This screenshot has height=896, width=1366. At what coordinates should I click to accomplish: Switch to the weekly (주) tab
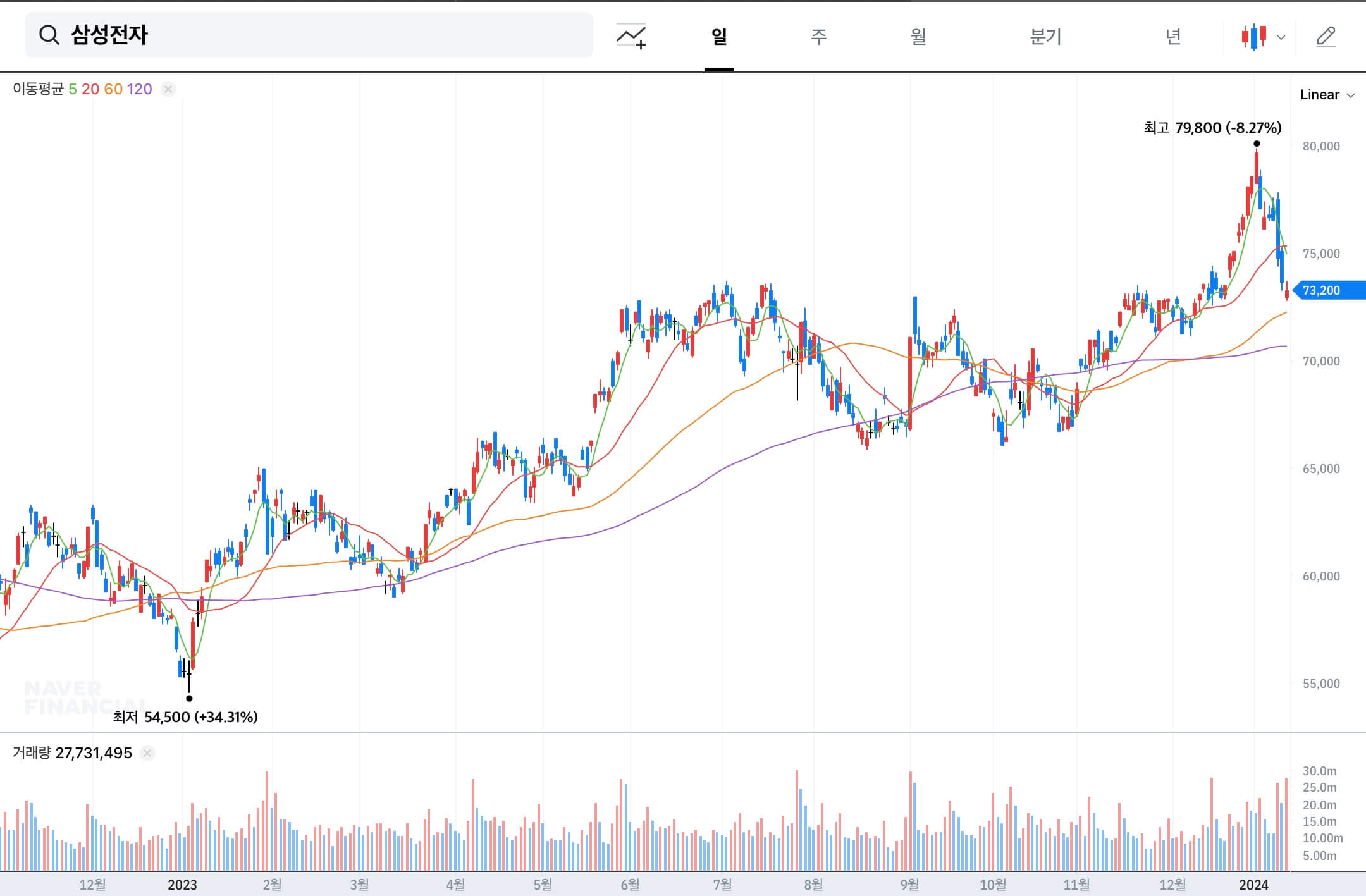tap(818, 37)
